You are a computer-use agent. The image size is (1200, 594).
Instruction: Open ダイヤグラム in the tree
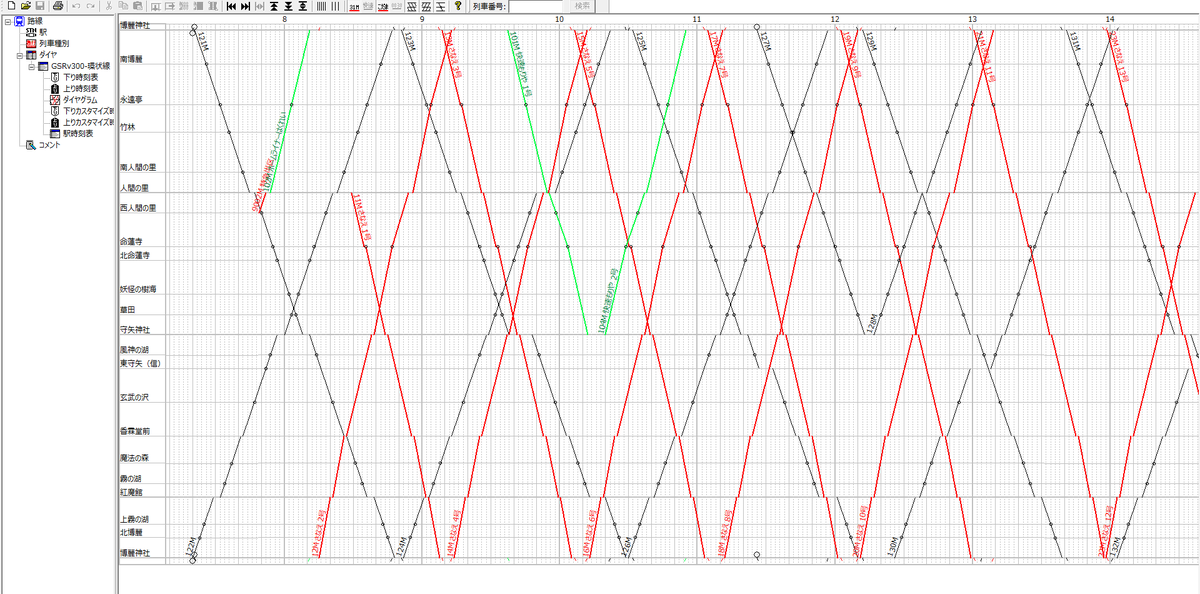pyautogui.click(x=81, y=99)
